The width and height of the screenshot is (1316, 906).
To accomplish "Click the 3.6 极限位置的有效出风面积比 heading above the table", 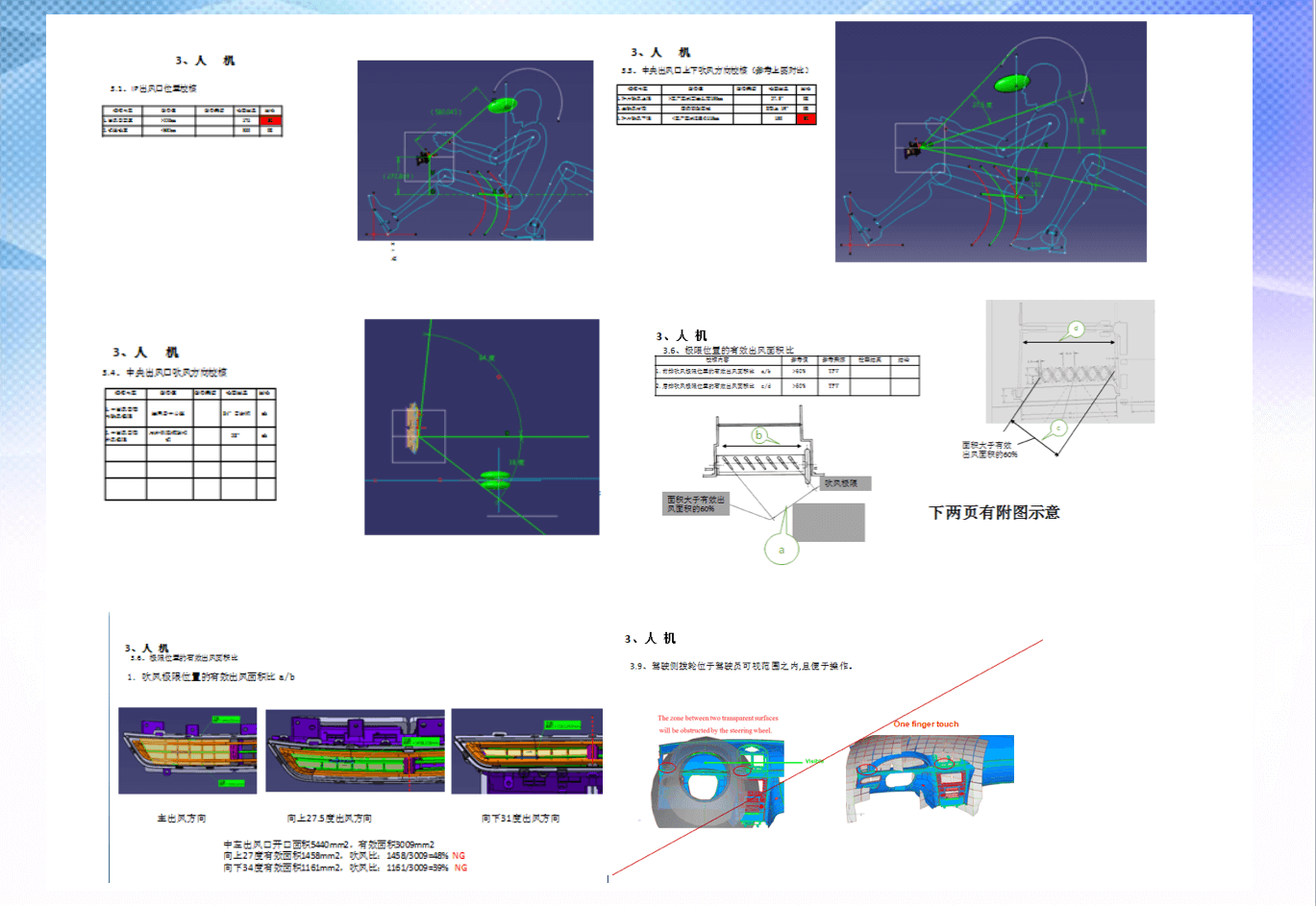I will pyautogui.click(x=729, y=351).
